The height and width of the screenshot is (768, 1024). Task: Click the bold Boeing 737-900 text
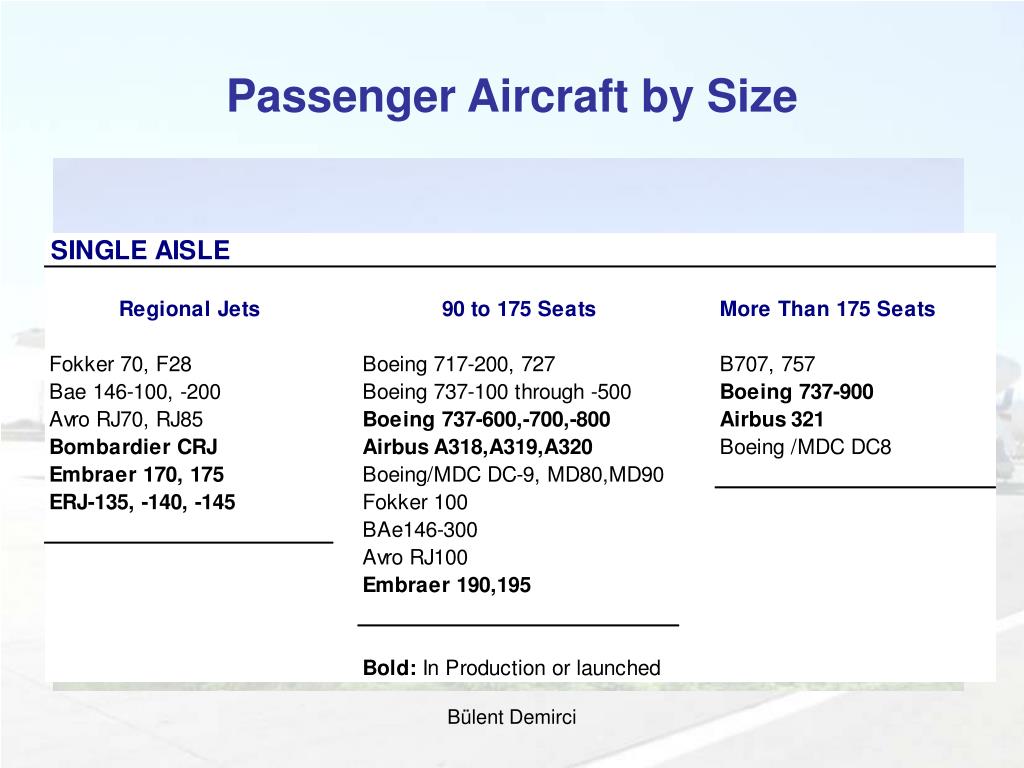[x=796, y=391]
